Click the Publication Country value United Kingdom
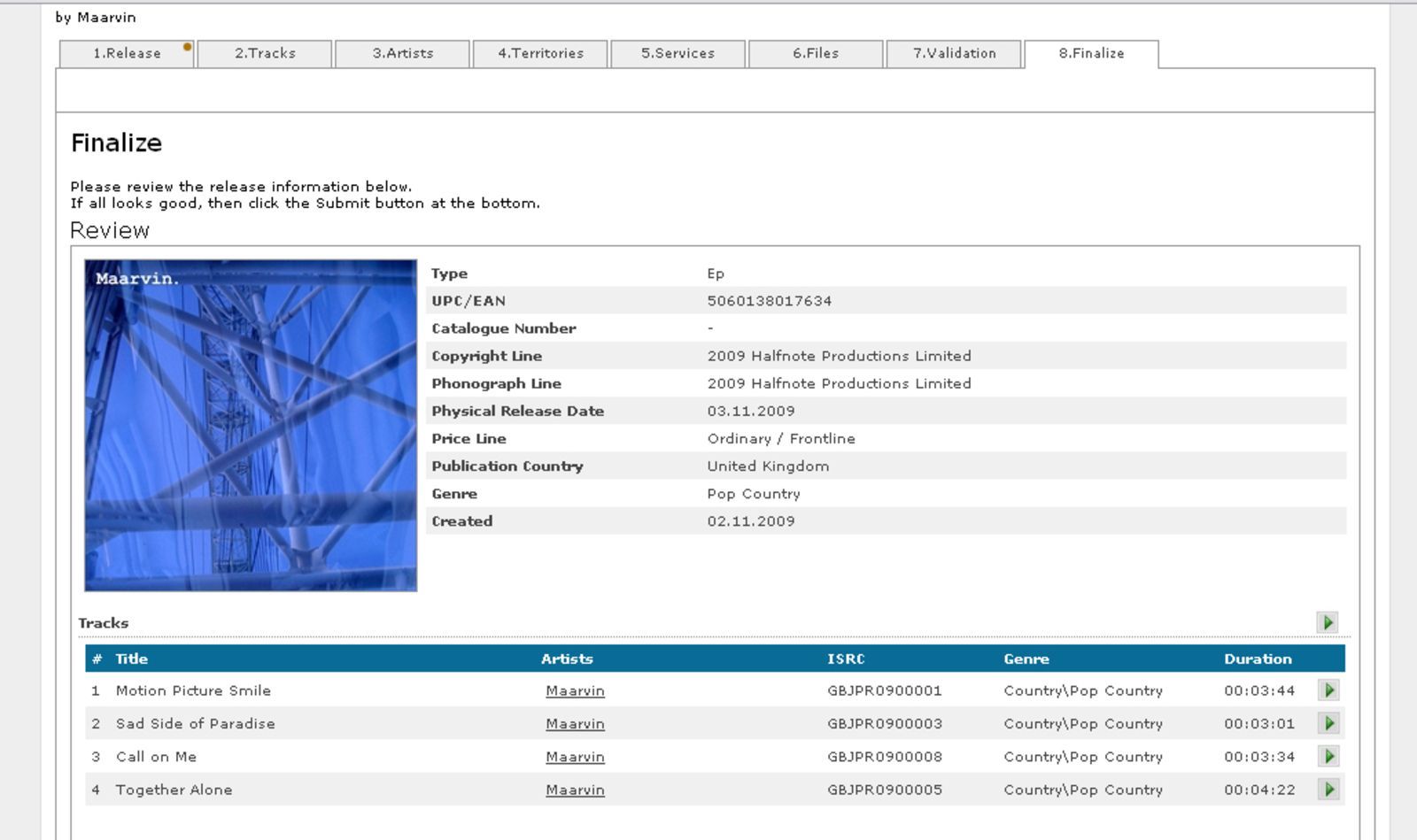Image resolution: width=1417 pixels, height=840 pixels. 768,466
